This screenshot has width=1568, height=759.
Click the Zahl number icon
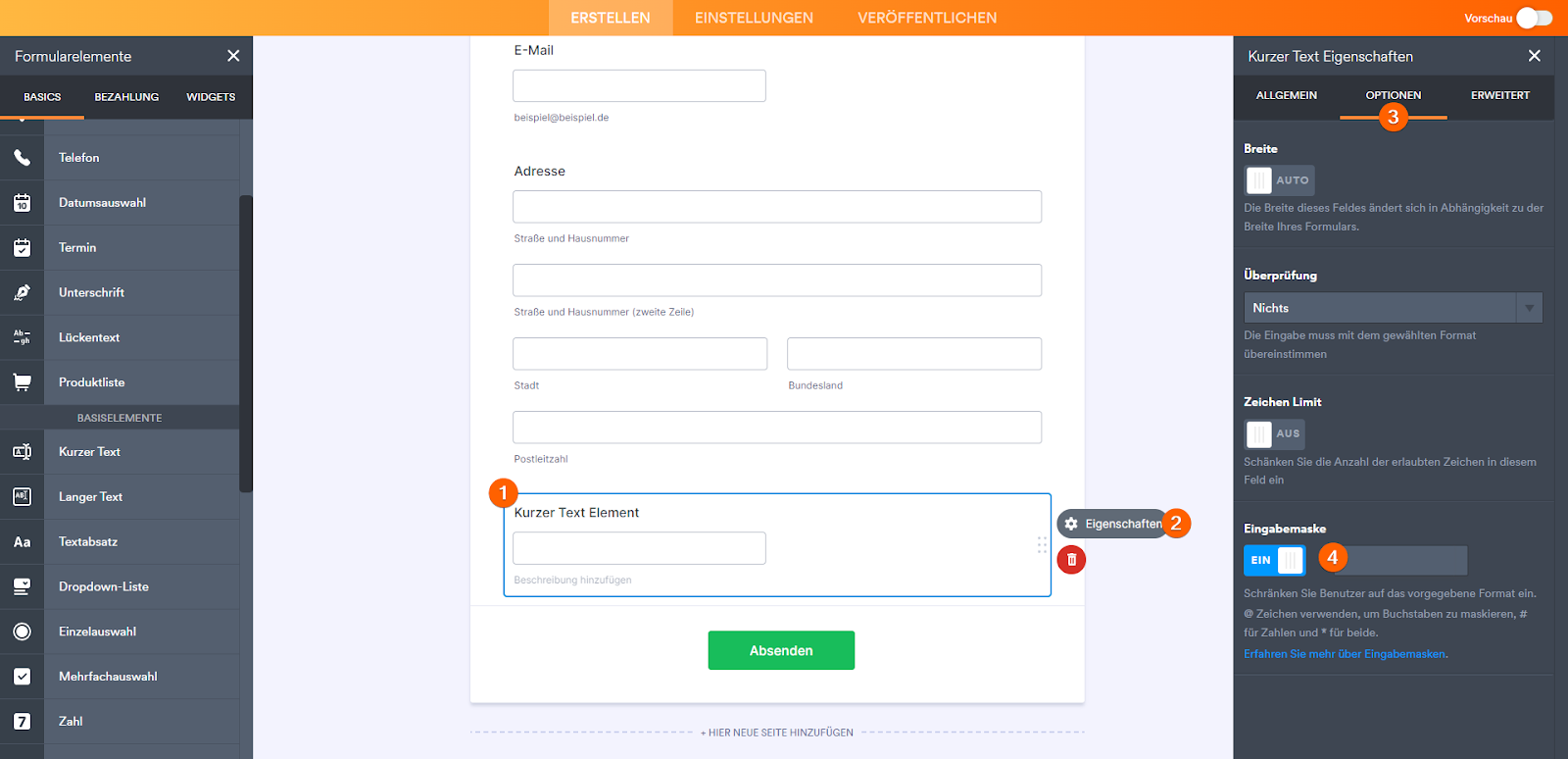click(22, 722)
